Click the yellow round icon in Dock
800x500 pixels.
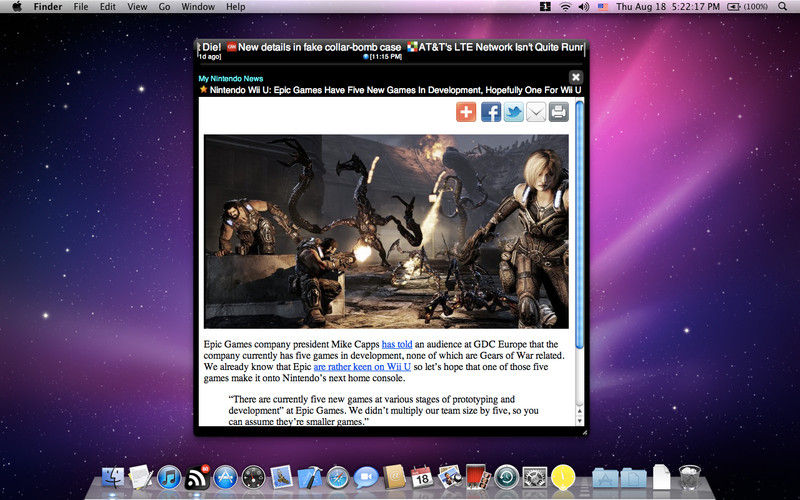(563, 478)
